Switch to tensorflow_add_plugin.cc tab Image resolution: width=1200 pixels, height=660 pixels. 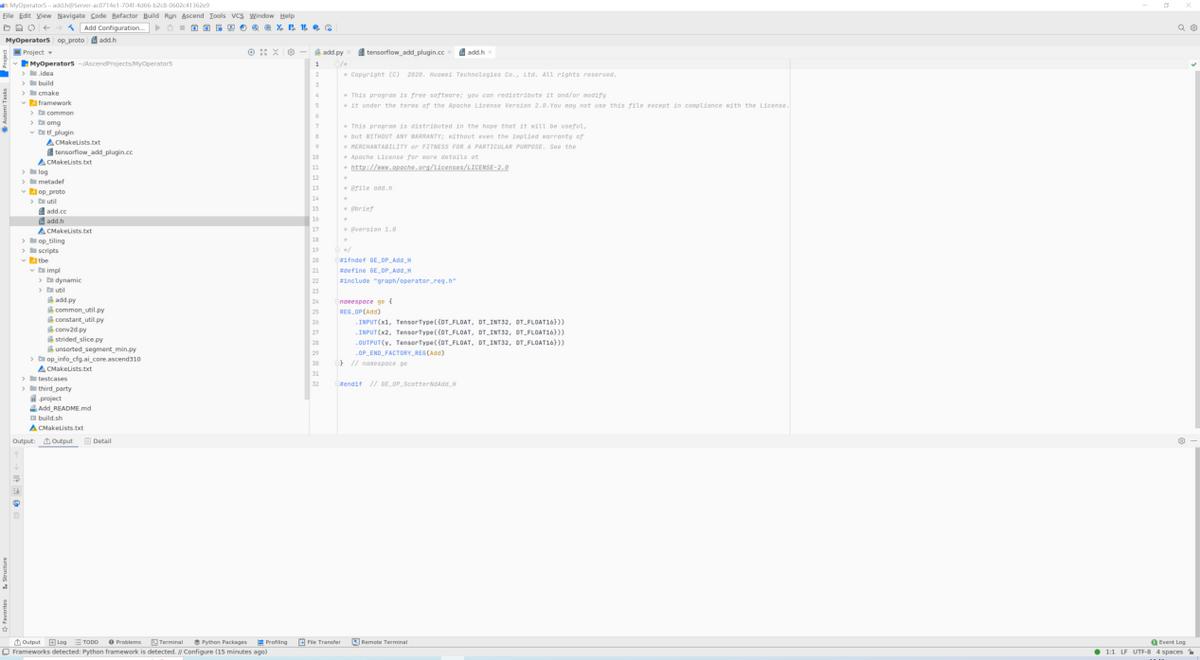[405, 52]
